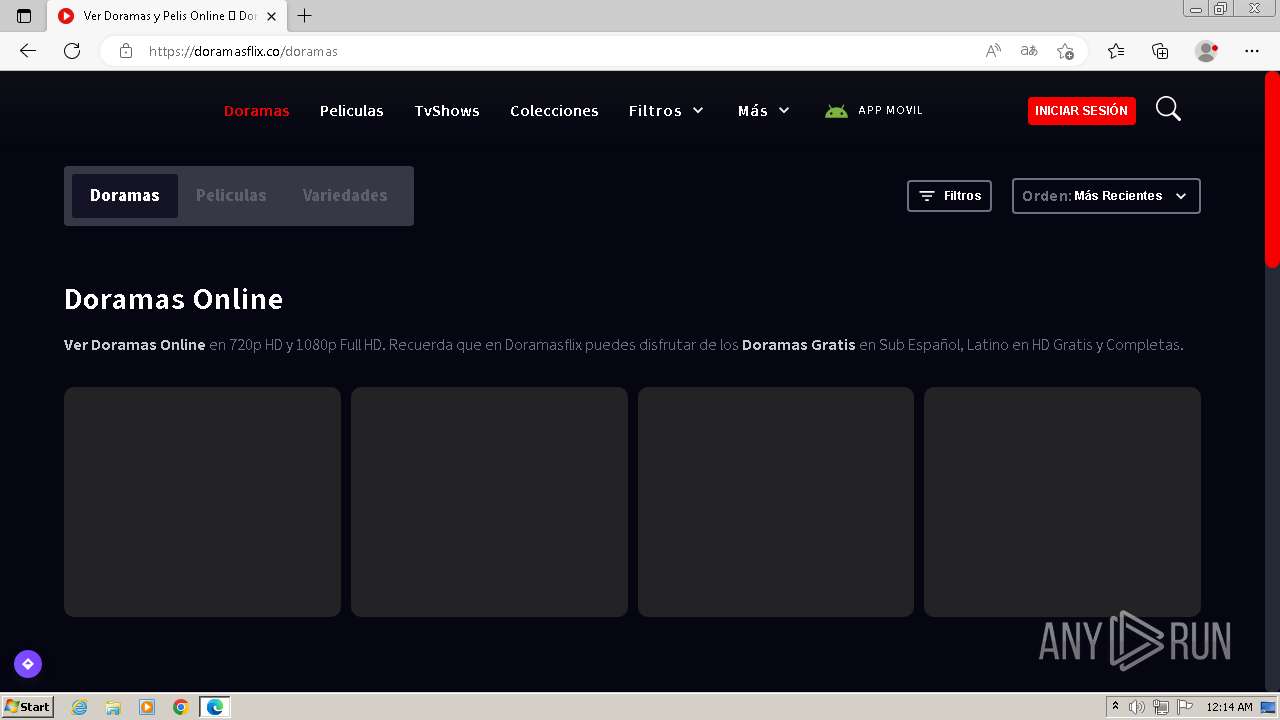Go back with the browser back arrow
The width and height of the screenshot is (1280, 720).
tap(28, 51)
